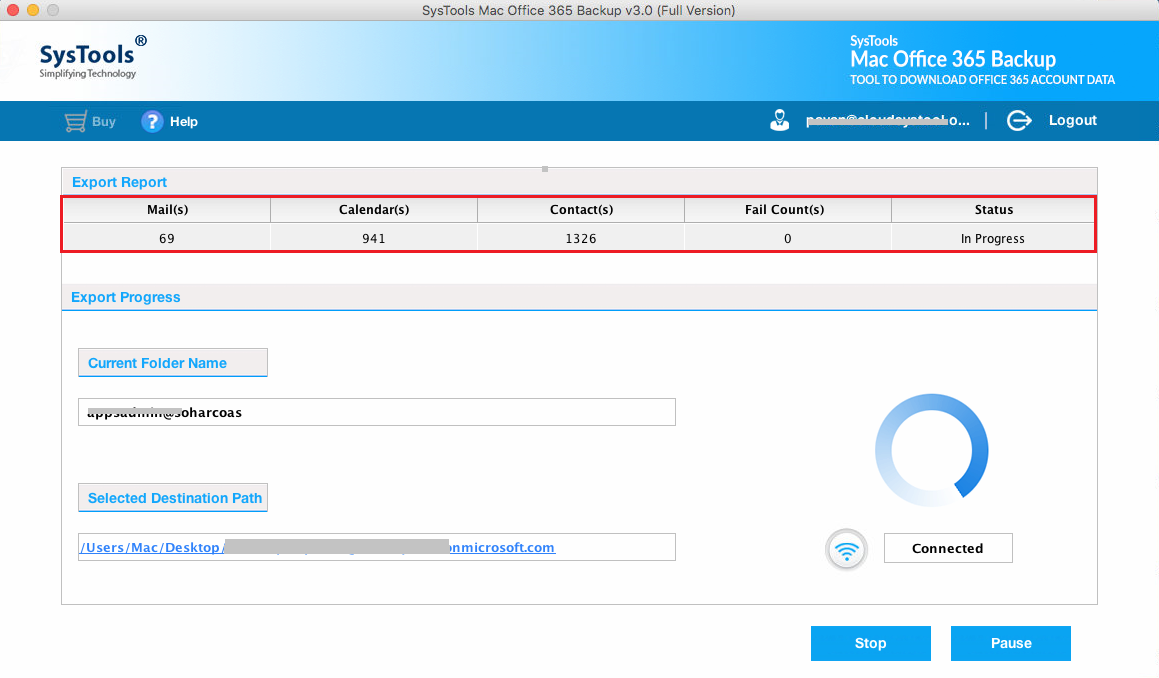1159x678 pixels.
Task: Select the Contact(s) column header
Action: click(581, 210)
